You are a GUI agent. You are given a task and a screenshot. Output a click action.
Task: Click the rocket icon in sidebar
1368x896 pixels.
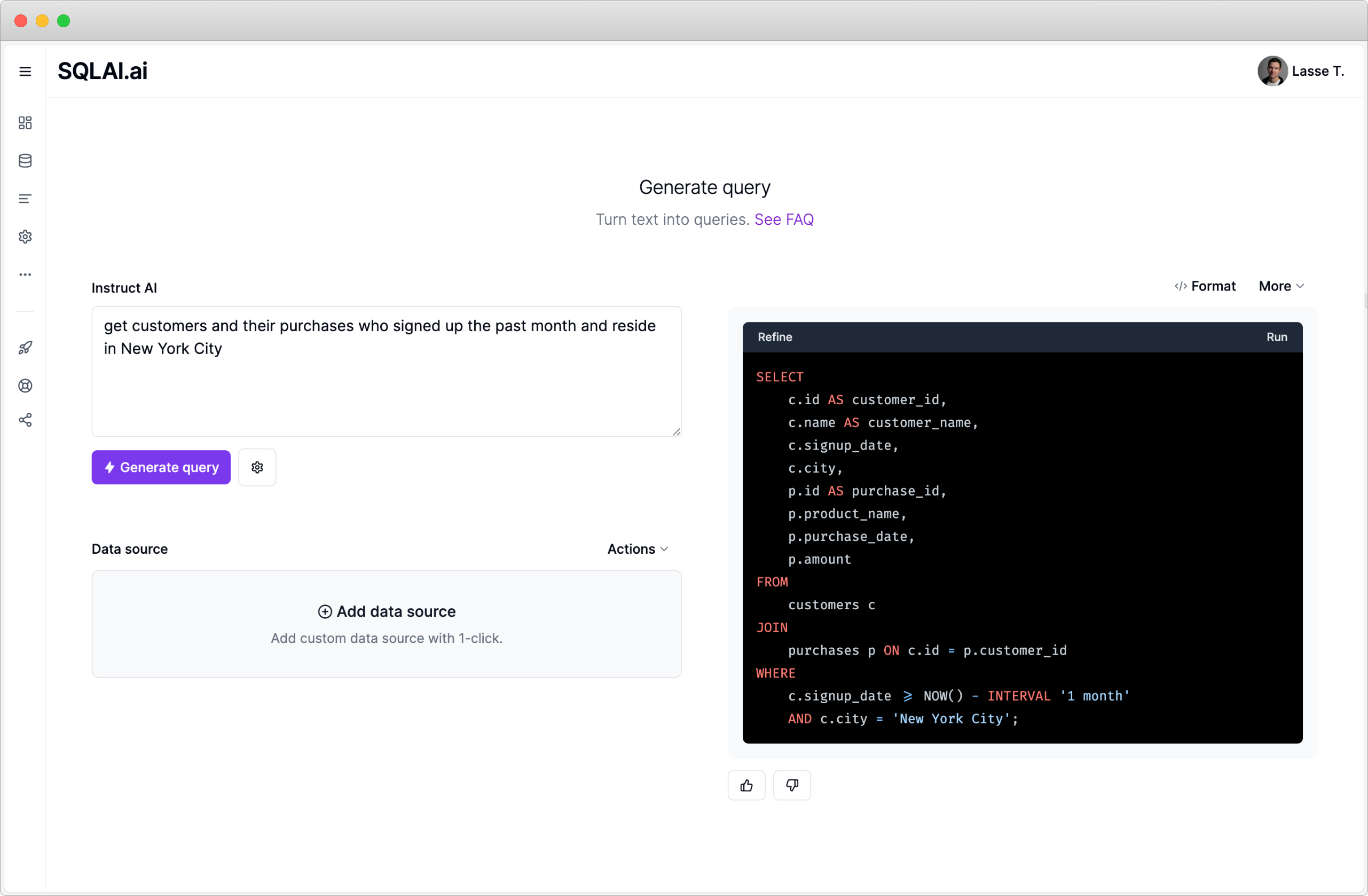click(x=25, y=348)
